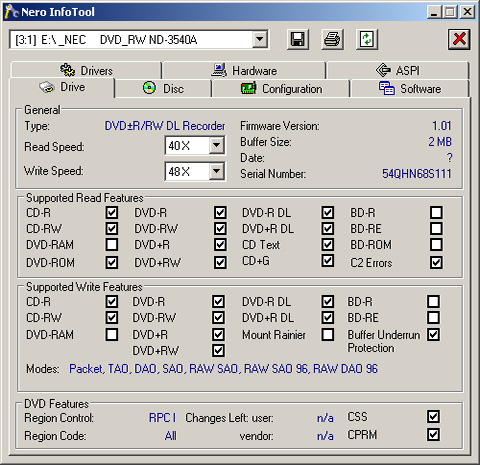
Task: Click the floppy disk save icon
Action: [298, 40]
